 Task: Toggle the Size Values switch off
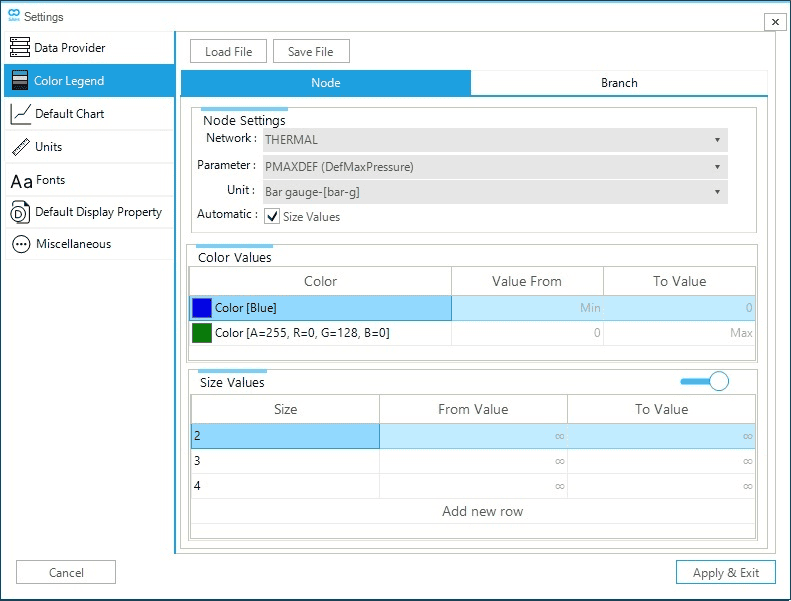[705, 381]
